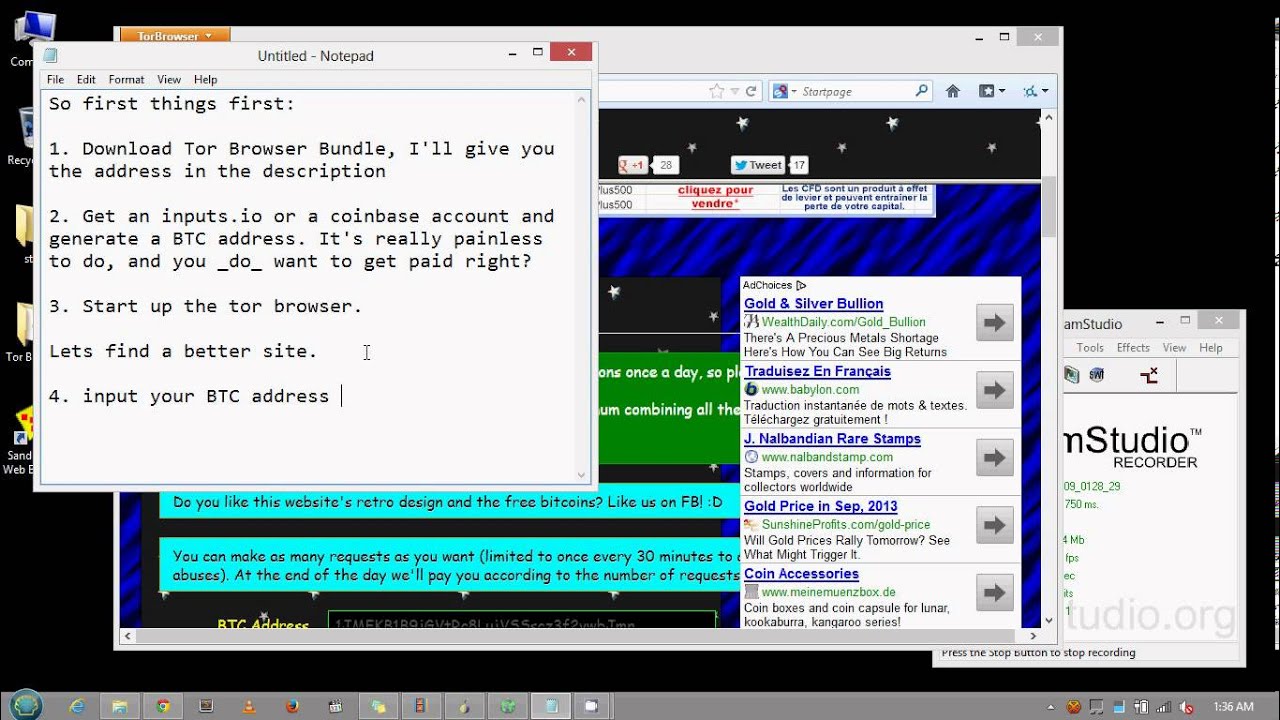The image size is (1280, 720).
Task: Click the BTC Address input field on webpage
Action: point(521,620)
